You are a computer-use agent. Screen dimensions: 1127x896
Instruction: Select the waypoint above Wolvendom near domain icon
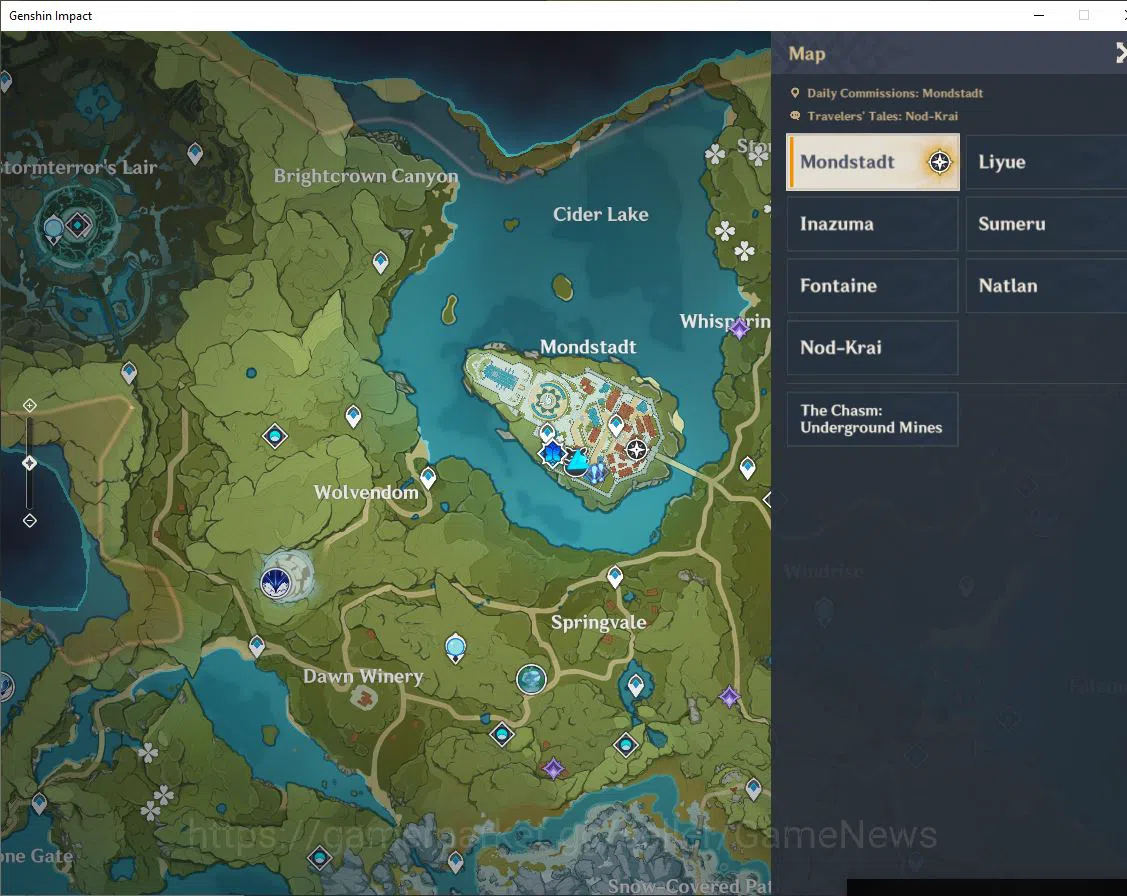click(x=353, y=415)
